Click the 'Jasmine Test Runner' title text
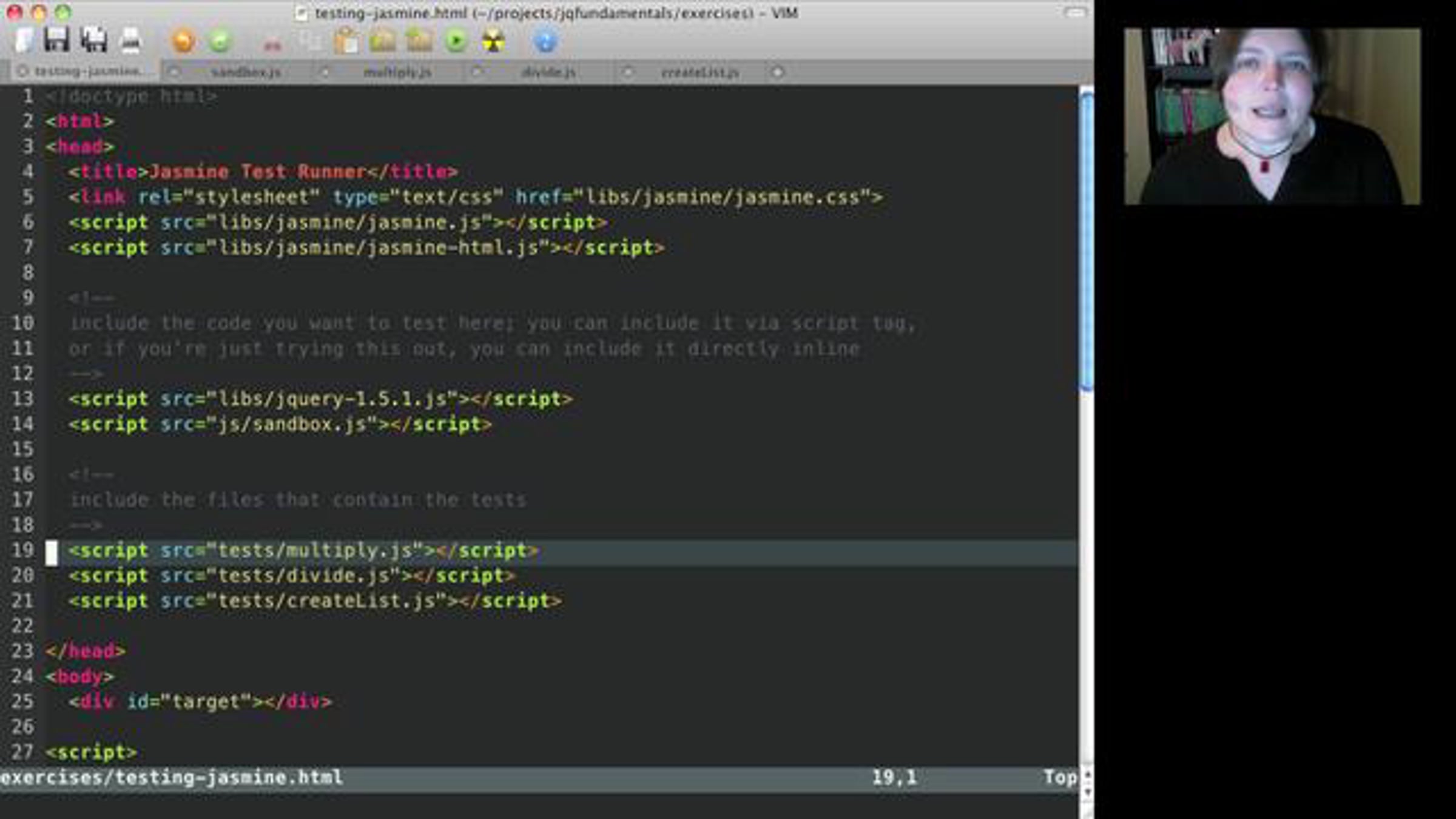 tap(258, 172)
